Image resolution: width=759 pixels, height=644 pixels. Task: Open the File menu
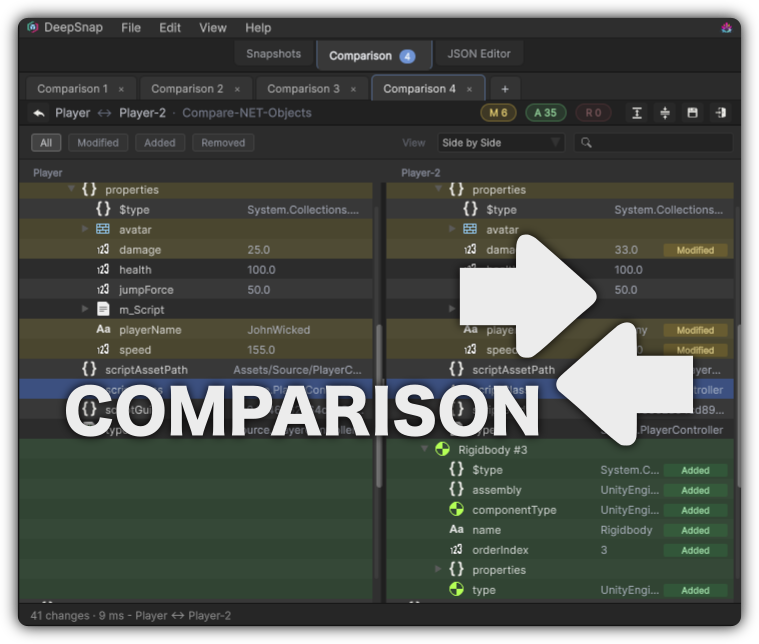pyautogui.click(x=131, y=28)
